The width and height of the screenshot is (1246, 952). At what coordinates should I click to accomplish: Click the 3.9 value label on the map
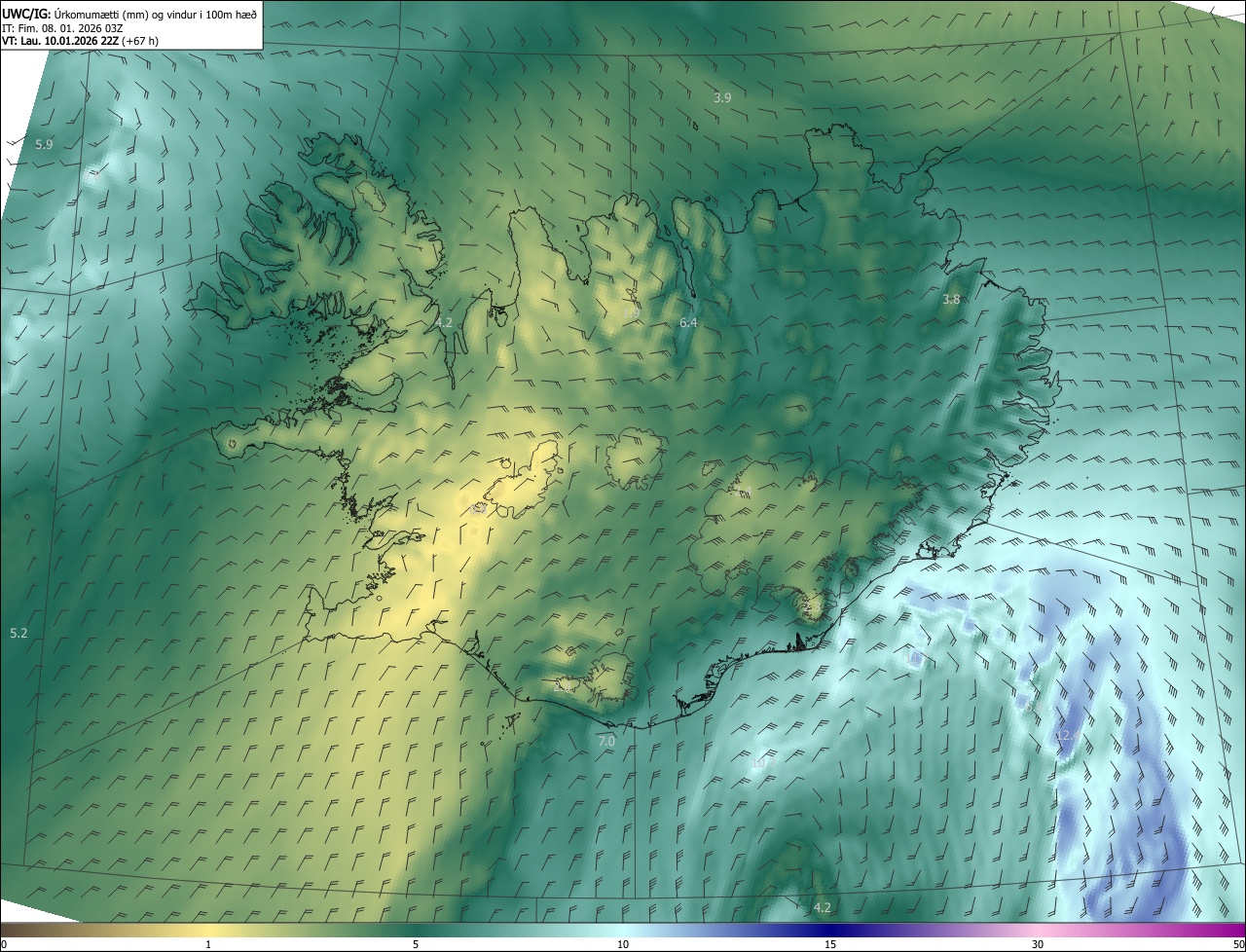pyautogui.click(x=722, y=97)
